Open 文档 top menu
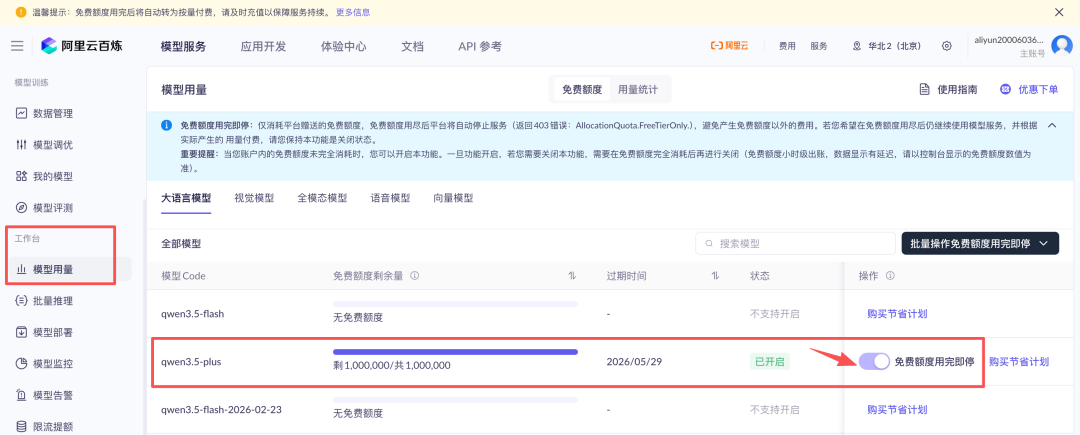This screenshot has width=1080, height=435. [413, 47]
